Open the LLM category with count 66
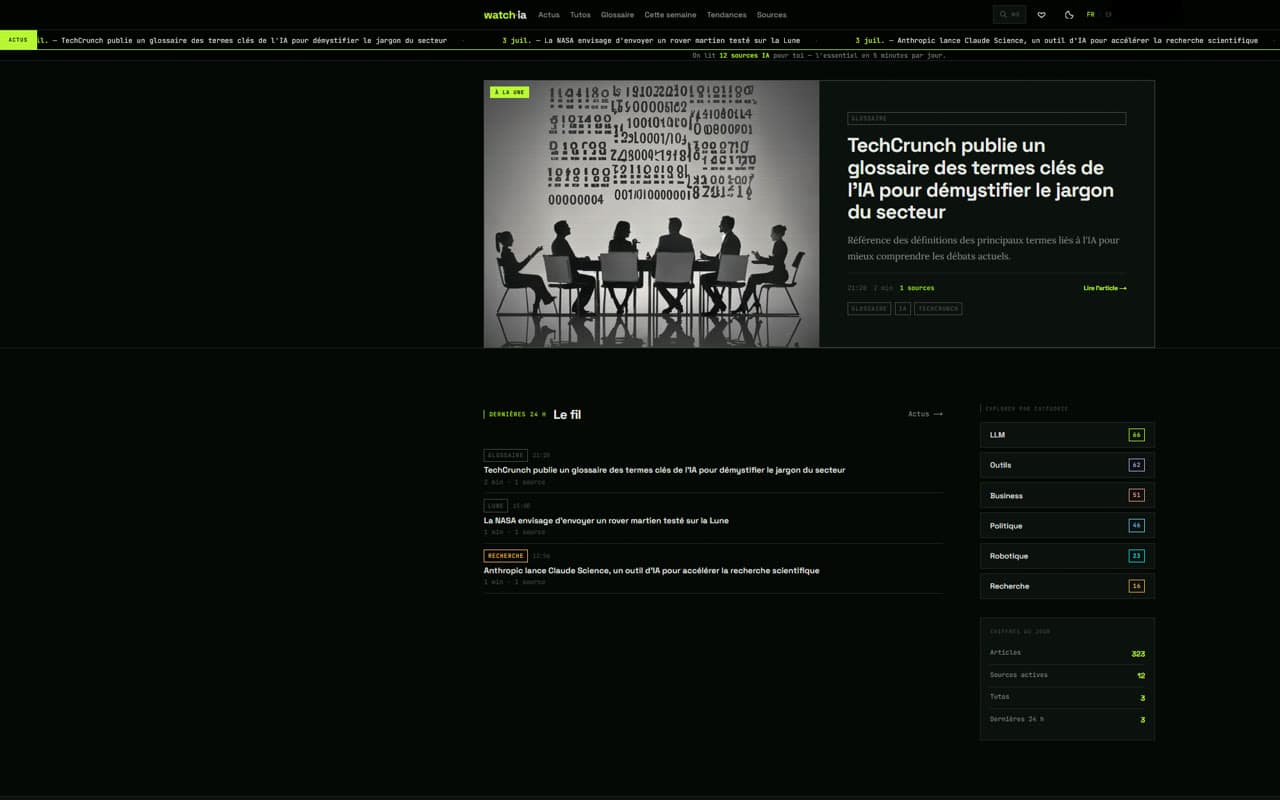1280x800 pixels. (x=1067, y=435)
